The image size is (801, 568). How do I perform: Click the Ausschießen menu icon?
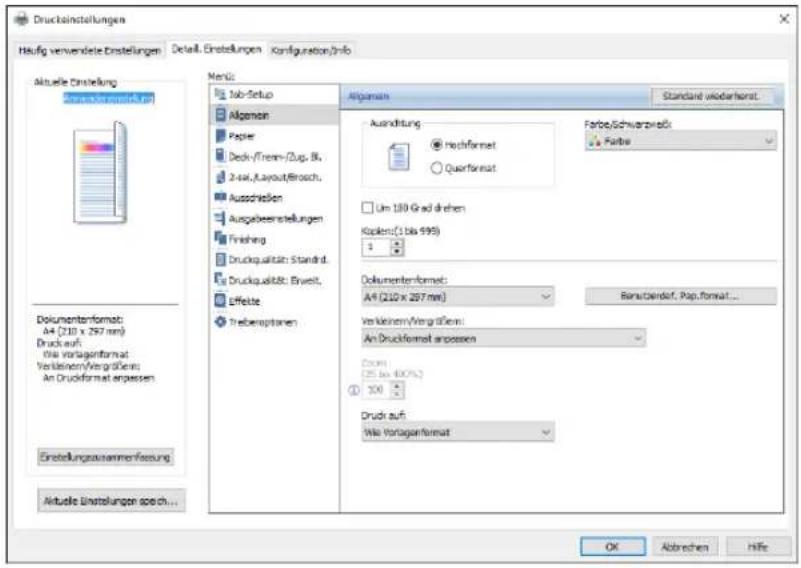[220, 197]
